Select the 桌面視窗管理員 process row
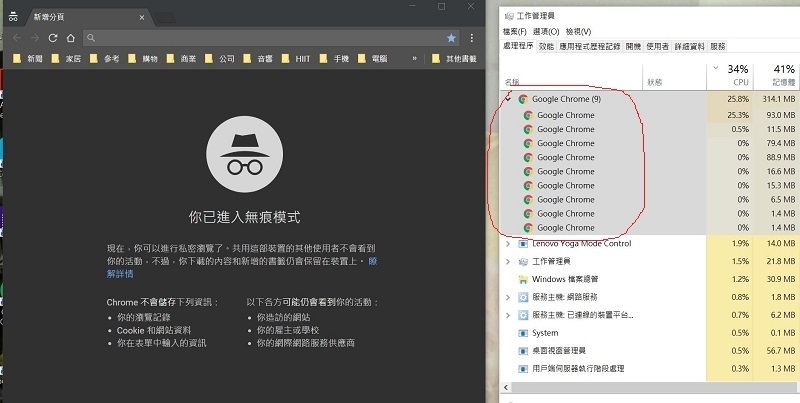The width and height of the screenshot is (800, 403). tap(650, 351)
